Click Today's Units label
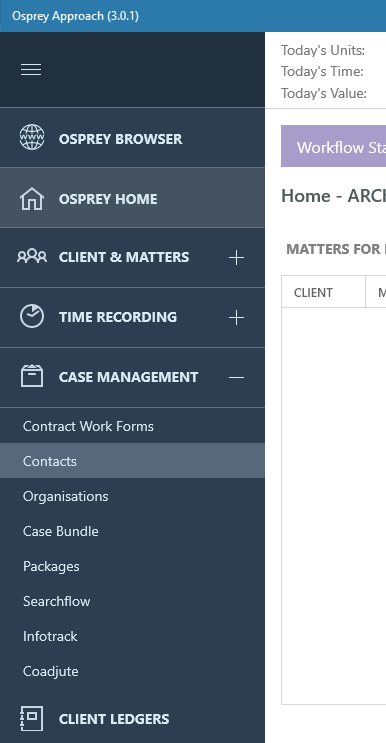 323,50
